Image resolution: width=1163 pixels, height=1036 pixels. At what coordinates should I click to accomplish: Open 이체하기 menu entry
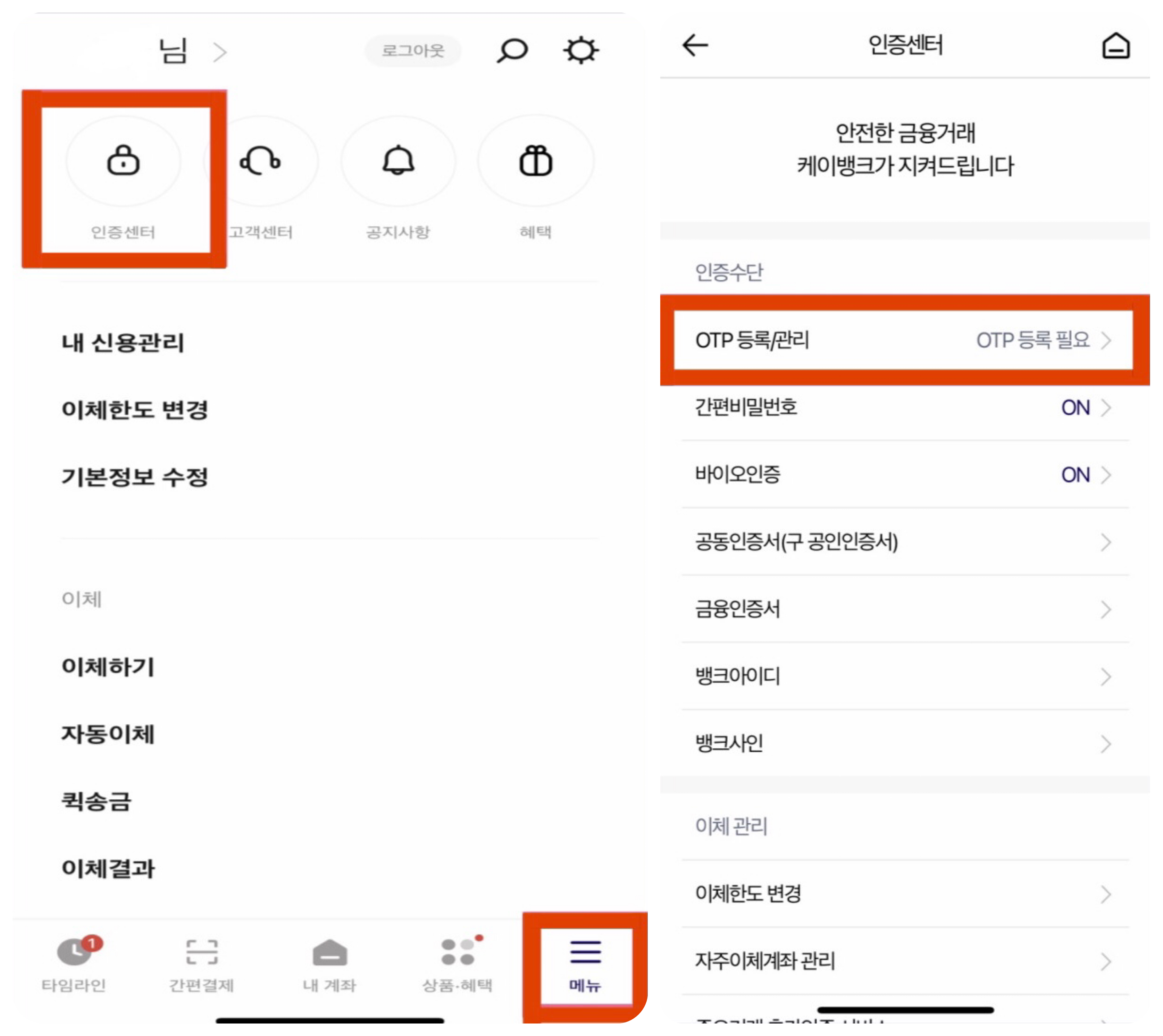coord(108,667)
